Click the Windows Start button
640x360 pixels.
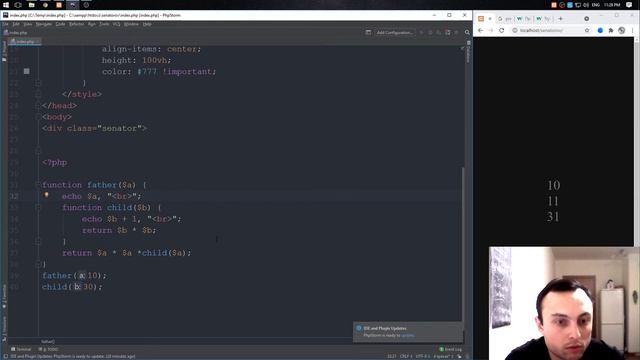6,5
